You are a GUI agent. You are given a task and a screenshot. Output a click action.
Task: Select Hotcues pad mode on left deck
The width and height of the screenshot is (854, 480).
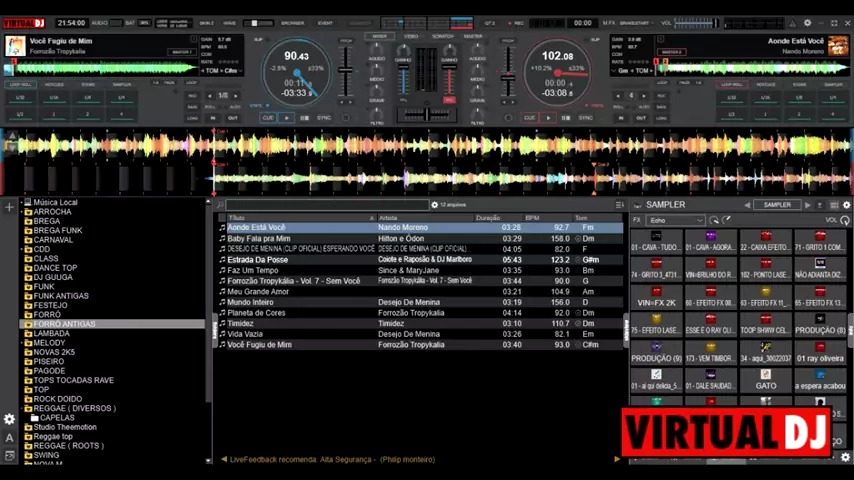[x=54, y=84]
